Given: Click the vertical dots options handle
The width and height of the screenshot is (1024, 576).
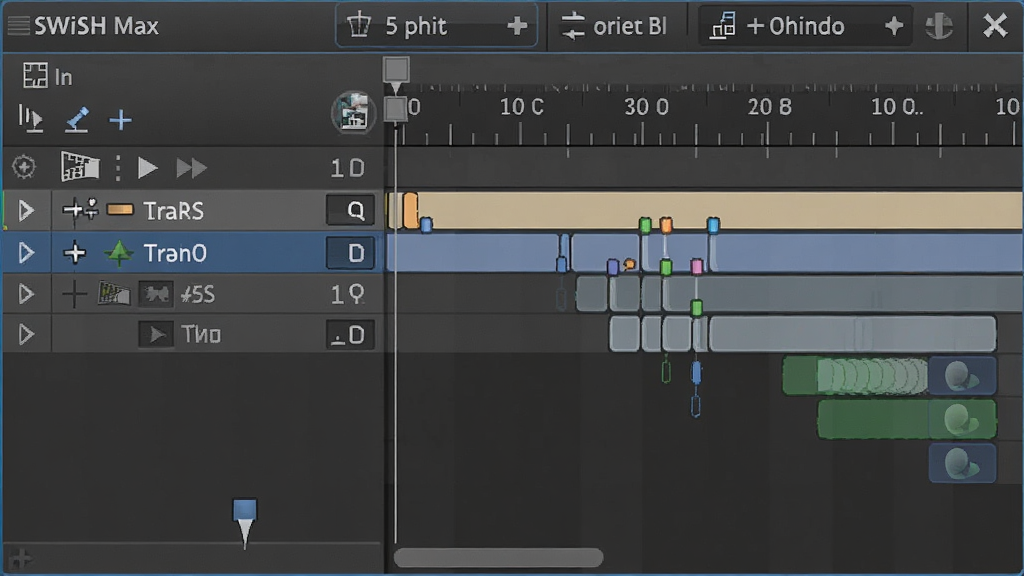Looking at the screenshot, I should [118, 168].
